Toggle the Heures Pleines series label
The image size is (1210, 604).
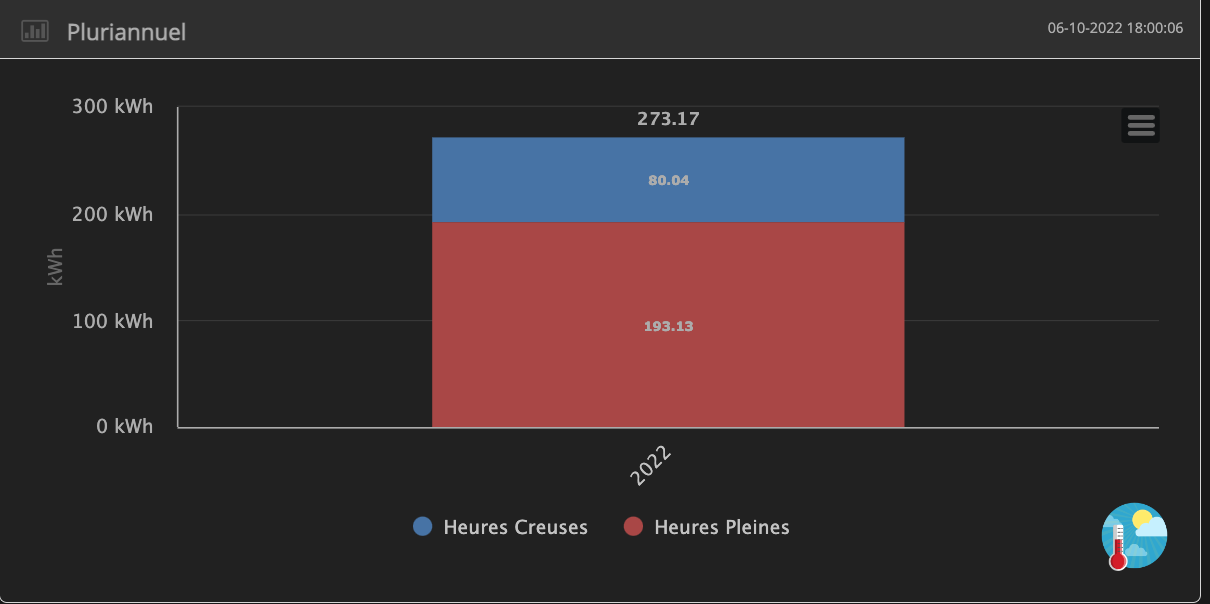pyautogui.click(x=721, y=527)
